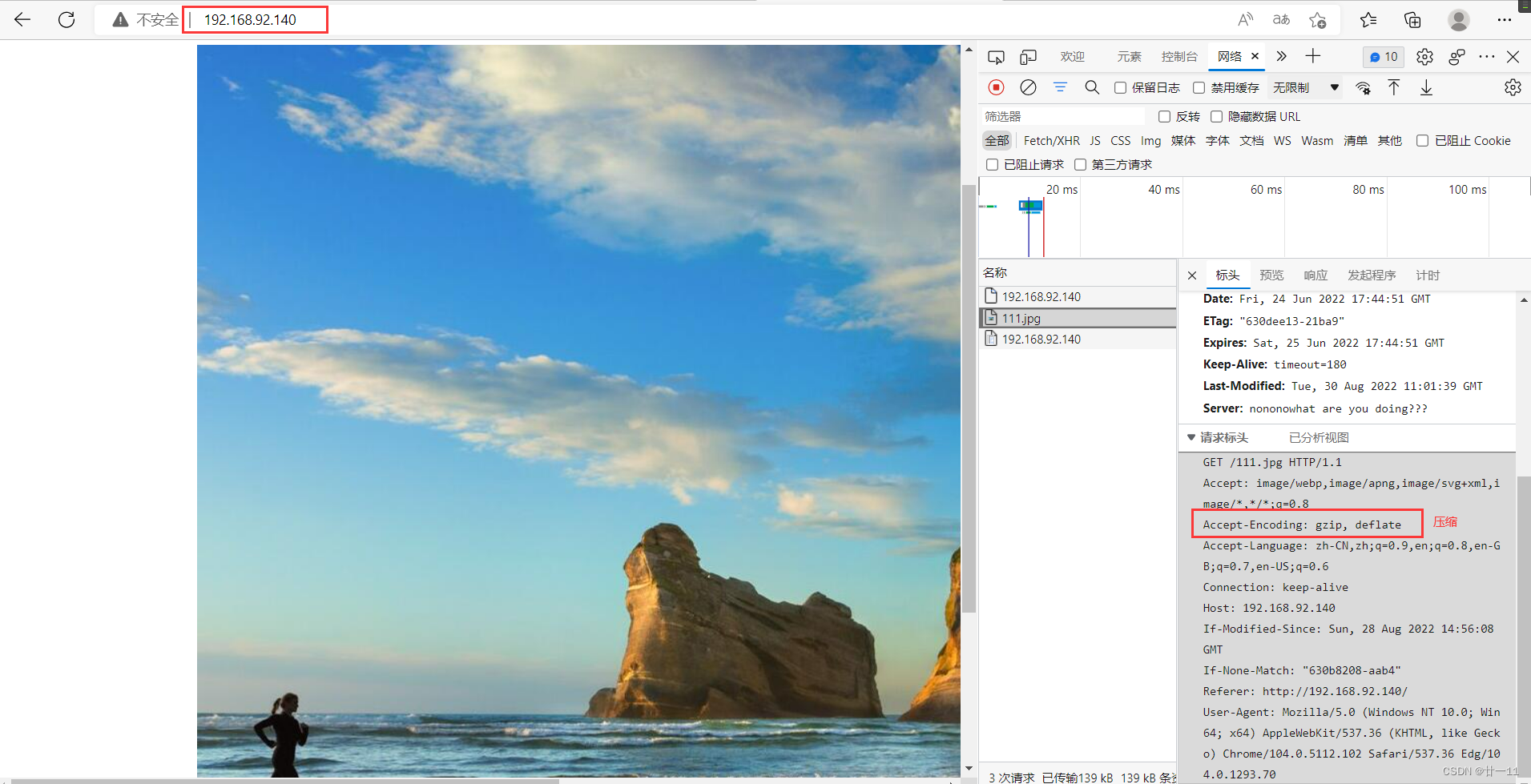Select the 网络 tab
Image resolution: width=1531 pixels, height=784 pixels.
[x=1230, y=57]
